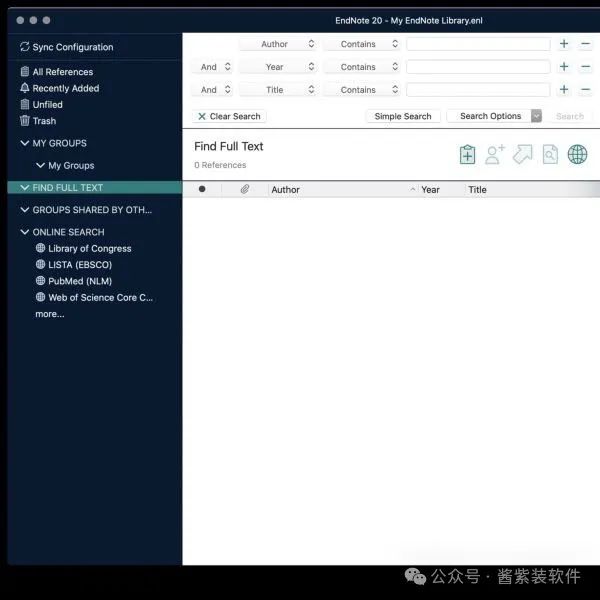Collapse GROUPS SHARED BY OTH... section

pos(24,210)
